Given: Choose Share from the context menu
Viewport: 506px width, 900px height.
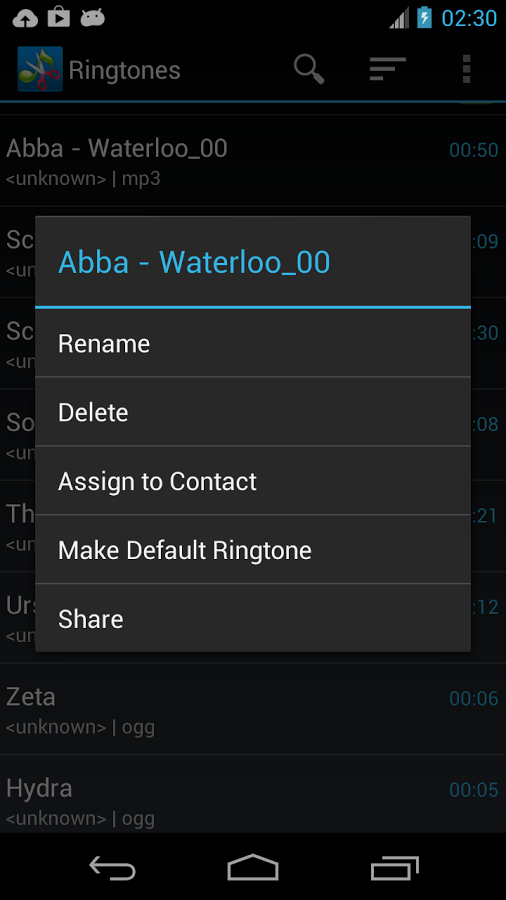Looking at the screenshot, I should [253, 618].
